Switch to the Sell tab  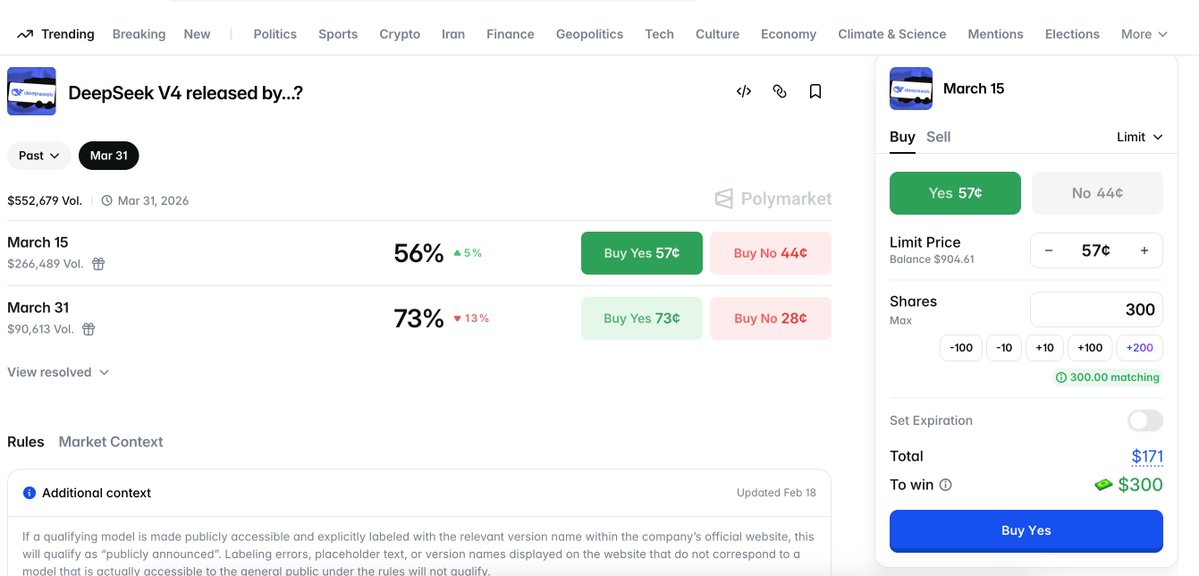point(938,137)
